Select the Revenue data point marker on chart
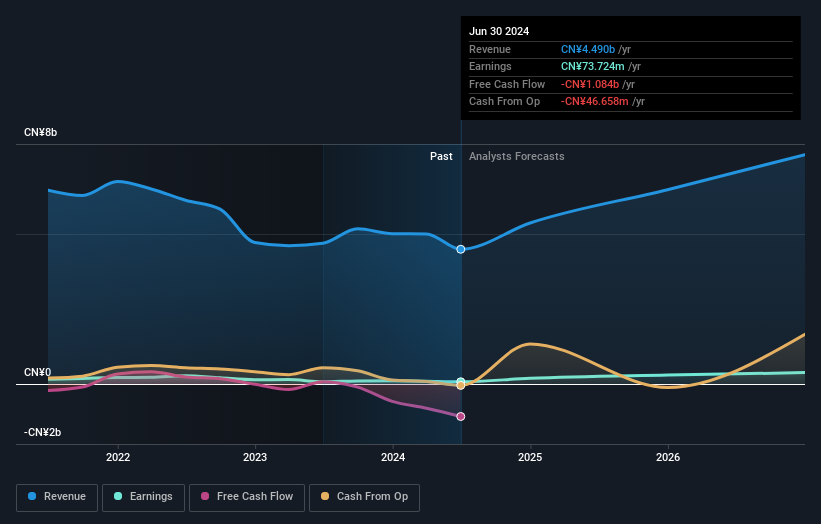821x524 pixels. (461, 249)
